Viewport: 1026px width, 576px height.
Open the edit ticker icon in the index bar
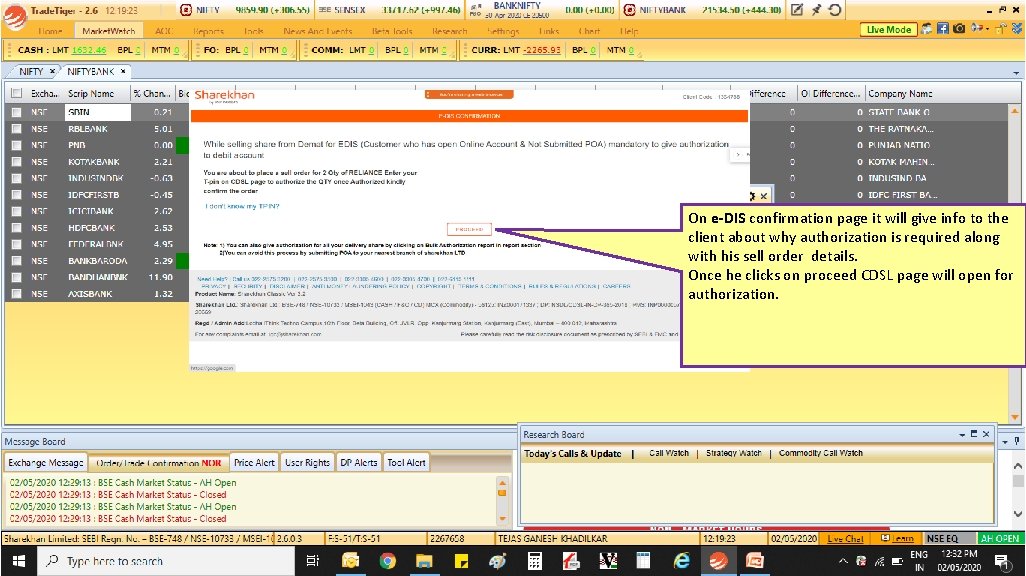796,10
